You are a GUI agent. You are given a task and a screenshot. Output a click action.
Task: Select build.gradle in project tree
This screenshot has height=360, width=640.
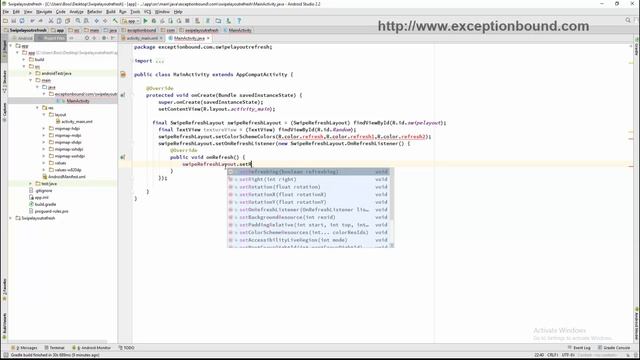coord(42,204)
